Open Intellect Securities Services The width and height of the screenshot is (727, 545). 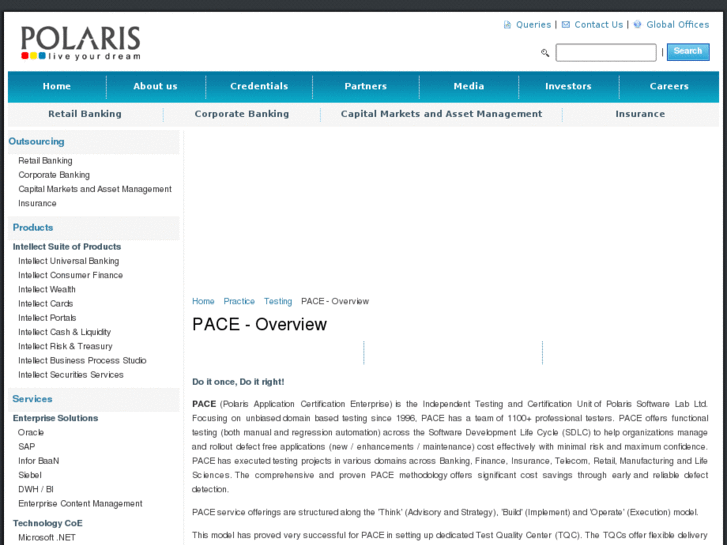(71, 375)
